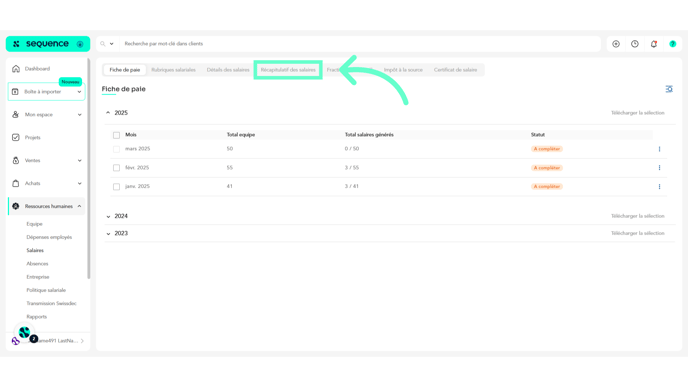The image size is (688, 387).
Task: Click A compléter status for févr. 2025
Action: (x=547, y=168)
